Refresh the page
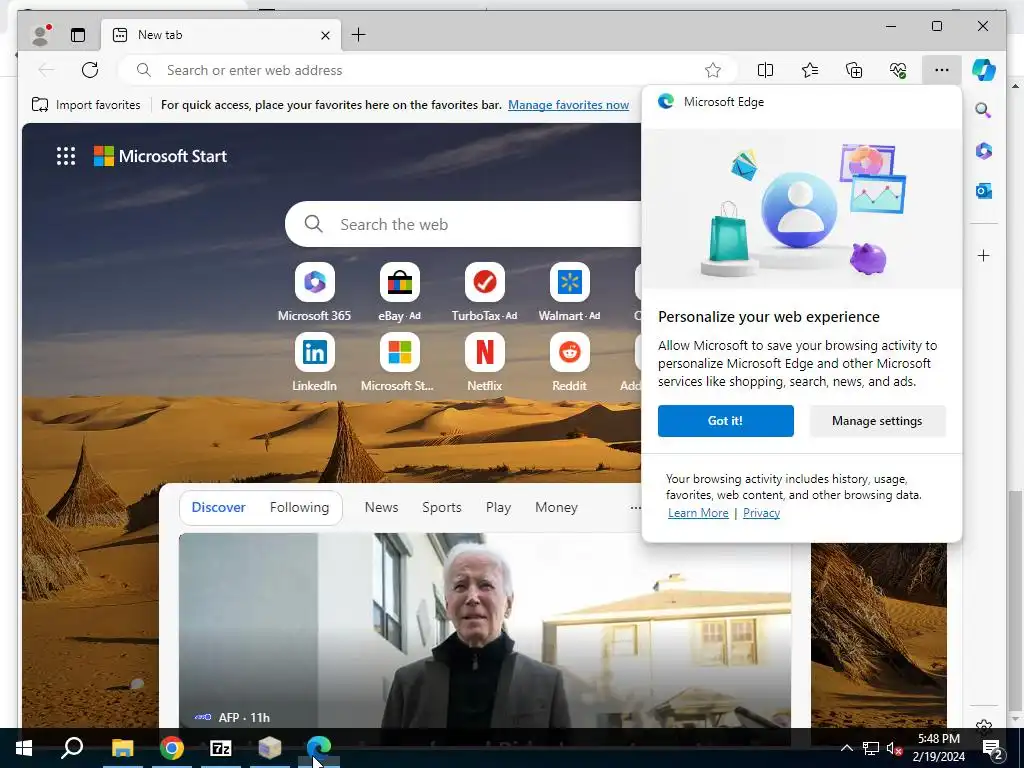Viewport: 1024px width, 768px height. point(90,70)
